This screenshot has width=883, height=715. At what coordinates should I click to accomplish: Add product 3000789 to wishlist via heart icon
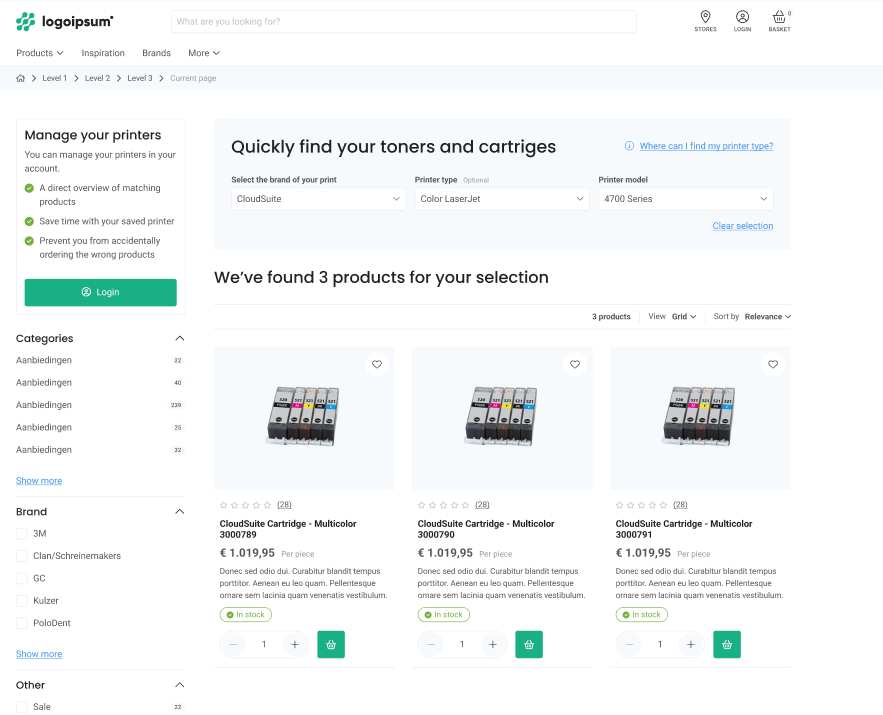pos(377,364)
